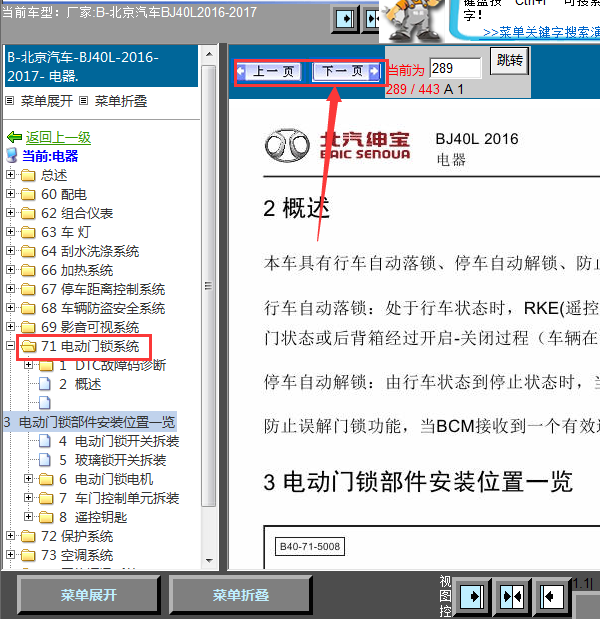Viewport: 600px width, 619px height.
Task: Select the 64 刮水洗涤系统 folder icon
Action: coord(28,251)
